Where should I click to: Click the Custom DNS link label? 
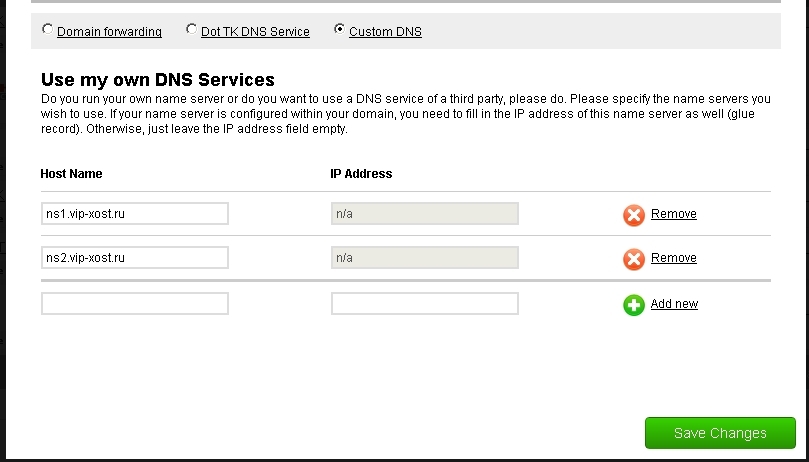pos(385,32)
